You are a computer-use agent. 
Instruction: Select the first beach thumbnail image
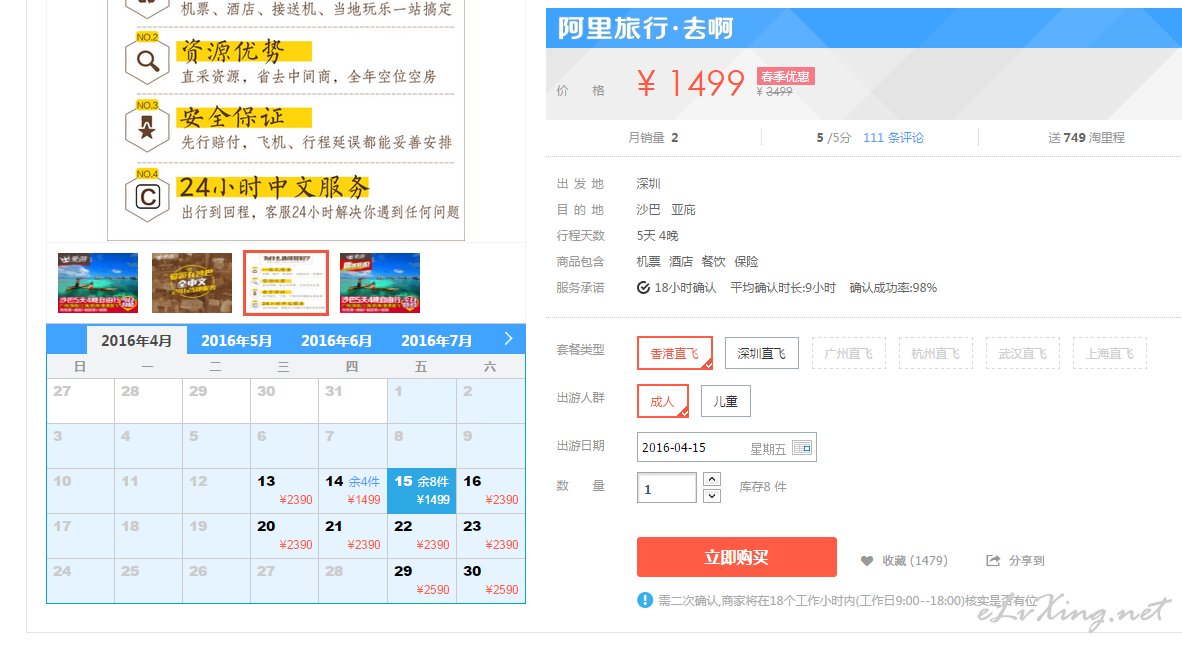click(x=98, y=283)
